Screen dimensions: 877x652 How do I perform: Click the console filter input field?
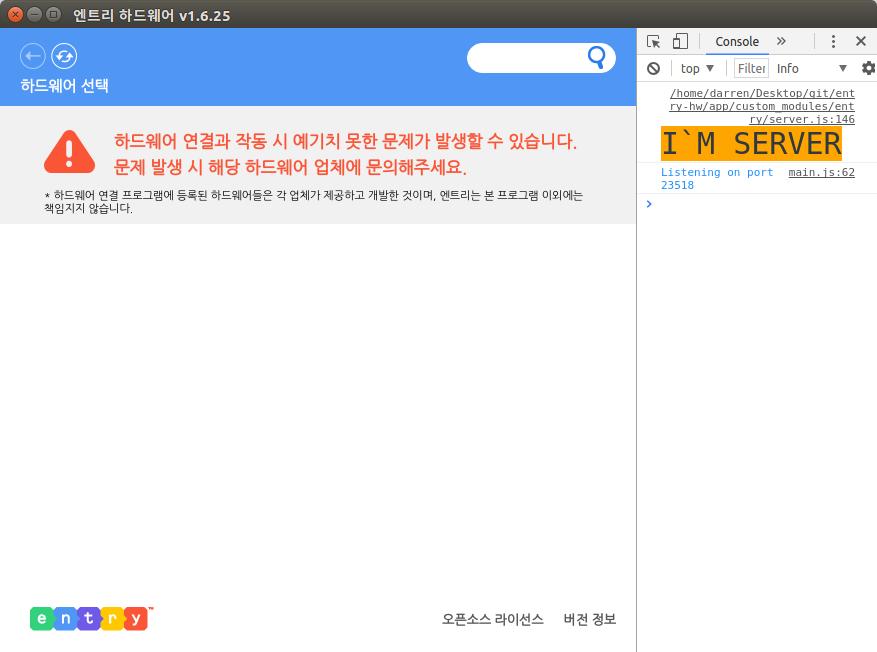[751, 68]
